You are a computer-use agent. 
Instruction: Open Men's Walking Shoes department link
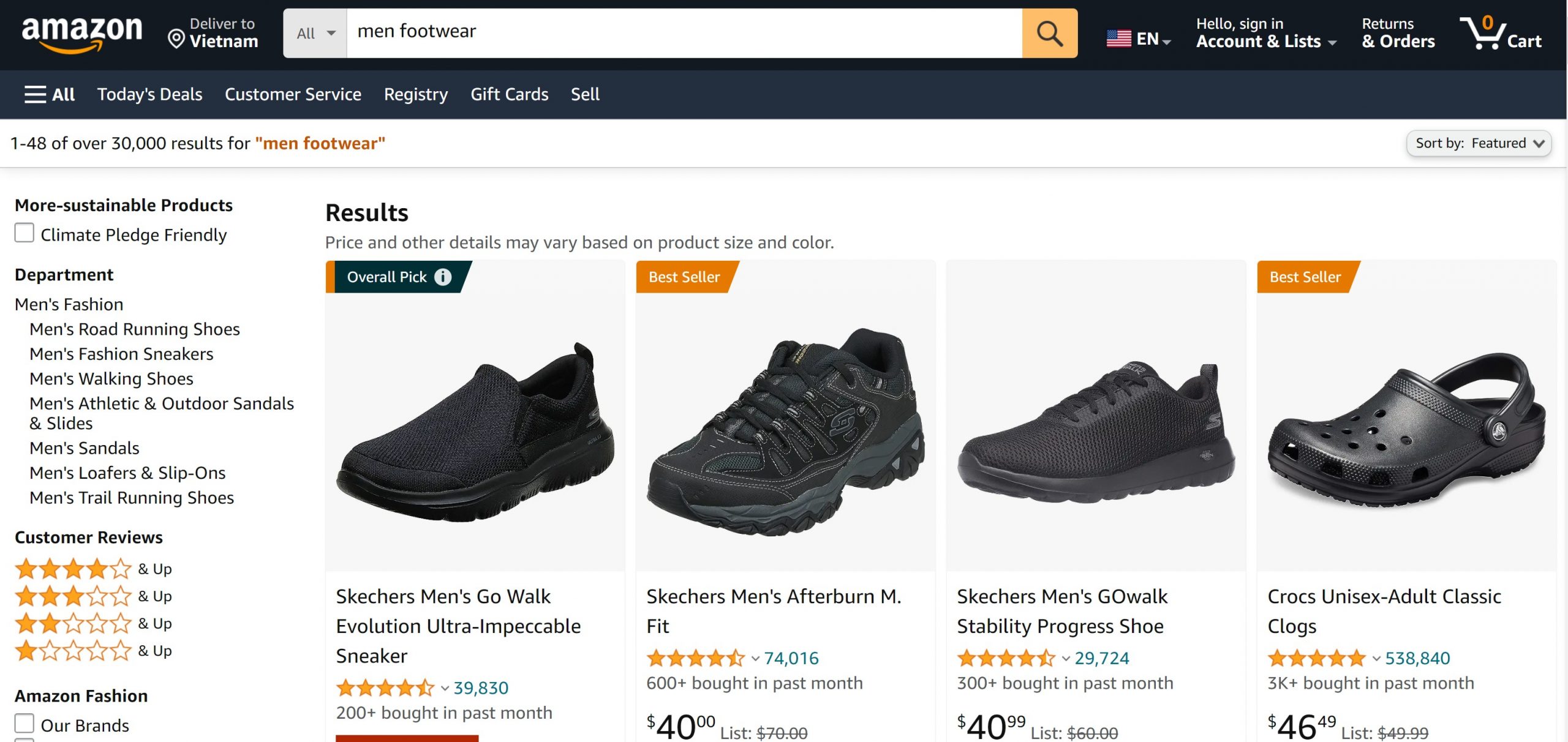point(111,379)
